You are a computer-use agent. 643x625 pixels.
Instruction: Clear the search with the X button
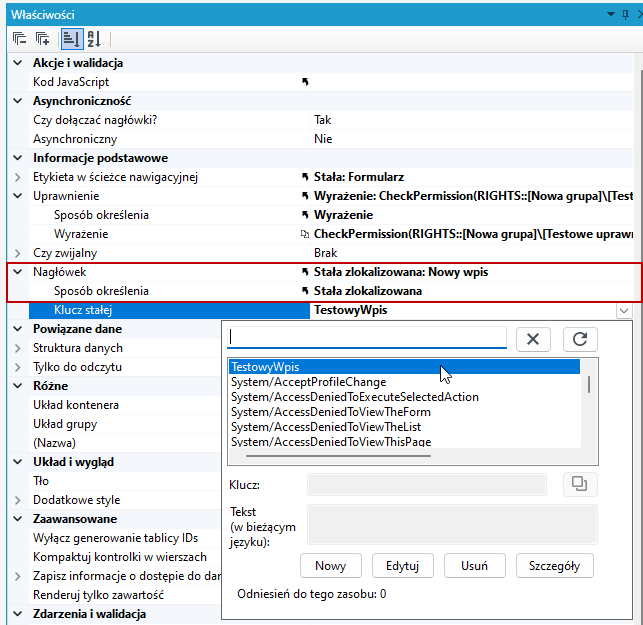tap(533, 339)
